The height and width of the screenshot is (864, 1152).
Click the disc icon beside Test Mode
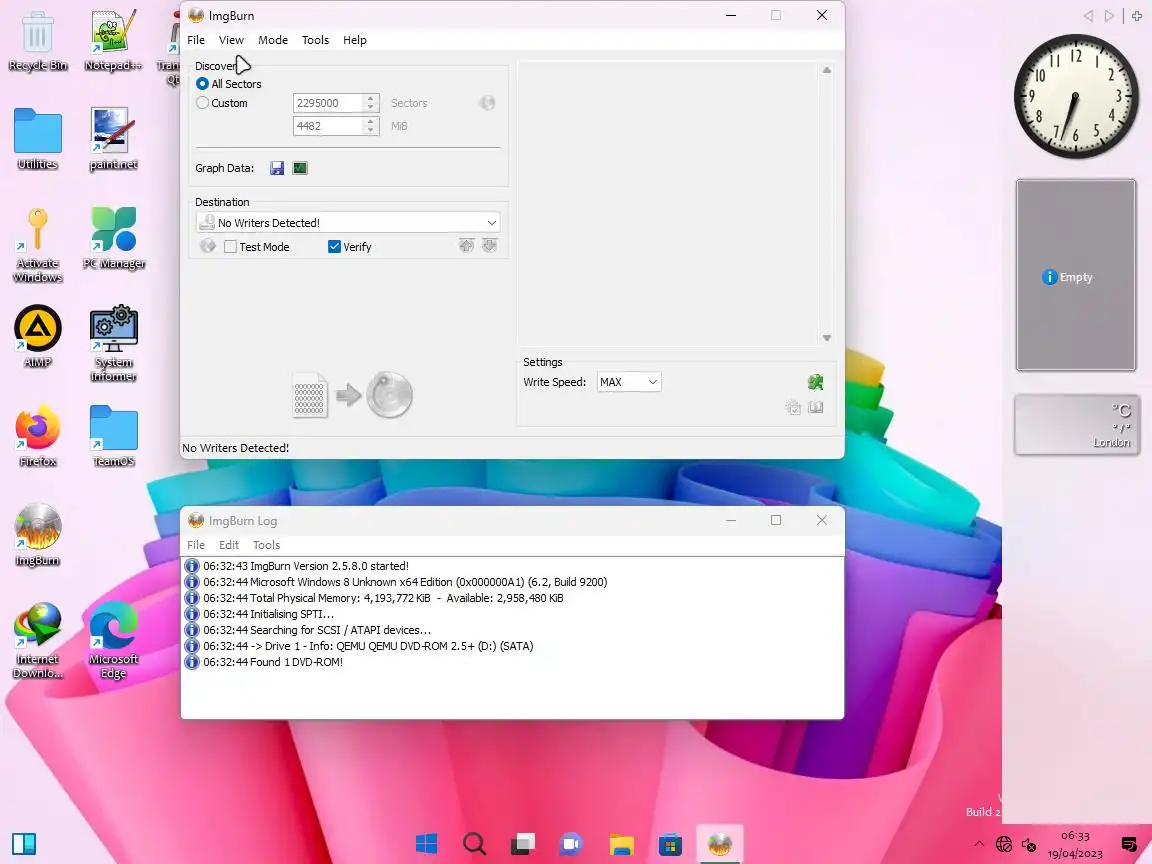click(208, 246)
